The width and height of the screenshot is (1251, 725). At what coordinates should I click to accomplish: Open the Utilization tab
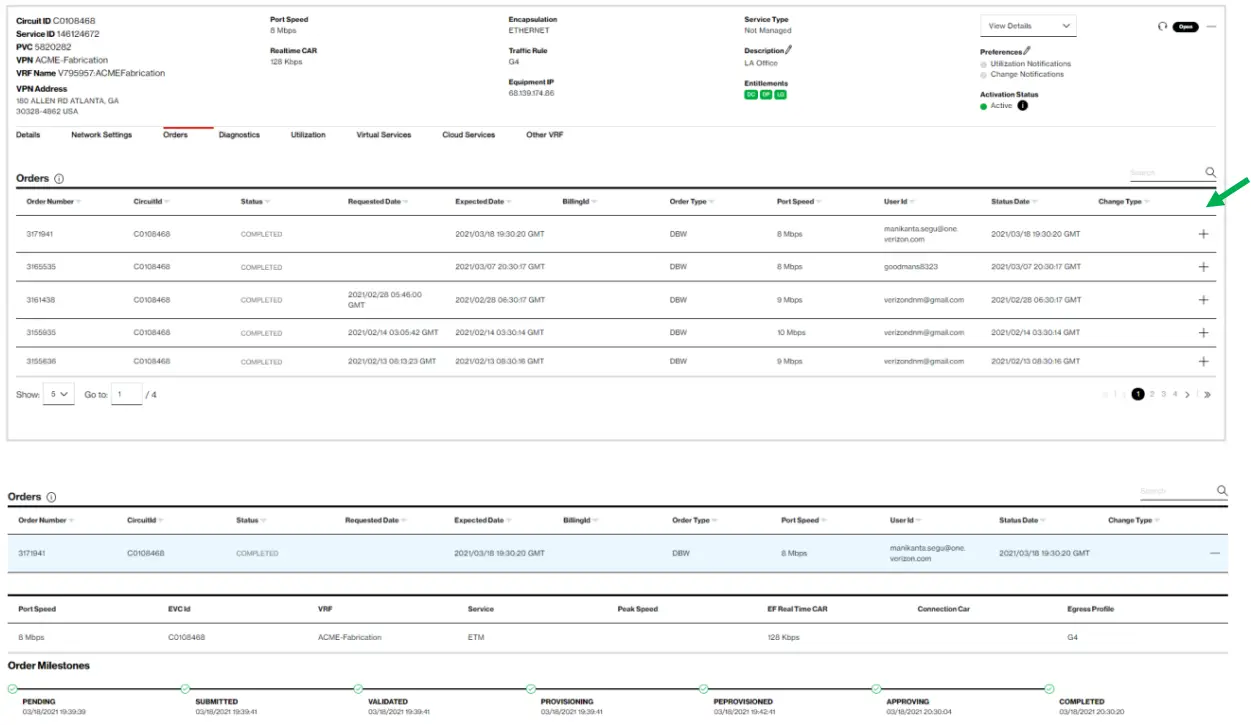[x=306, y=134]
